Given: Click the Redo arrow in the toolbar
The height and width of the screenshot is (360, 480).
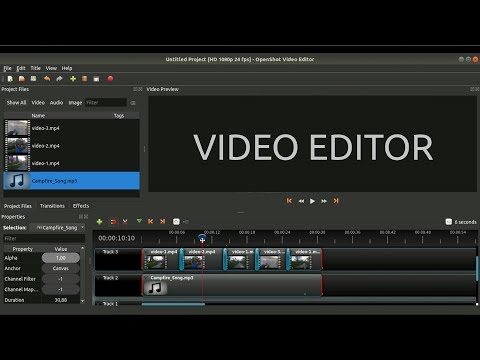Looking at the screenshot, I should point(59,79).
